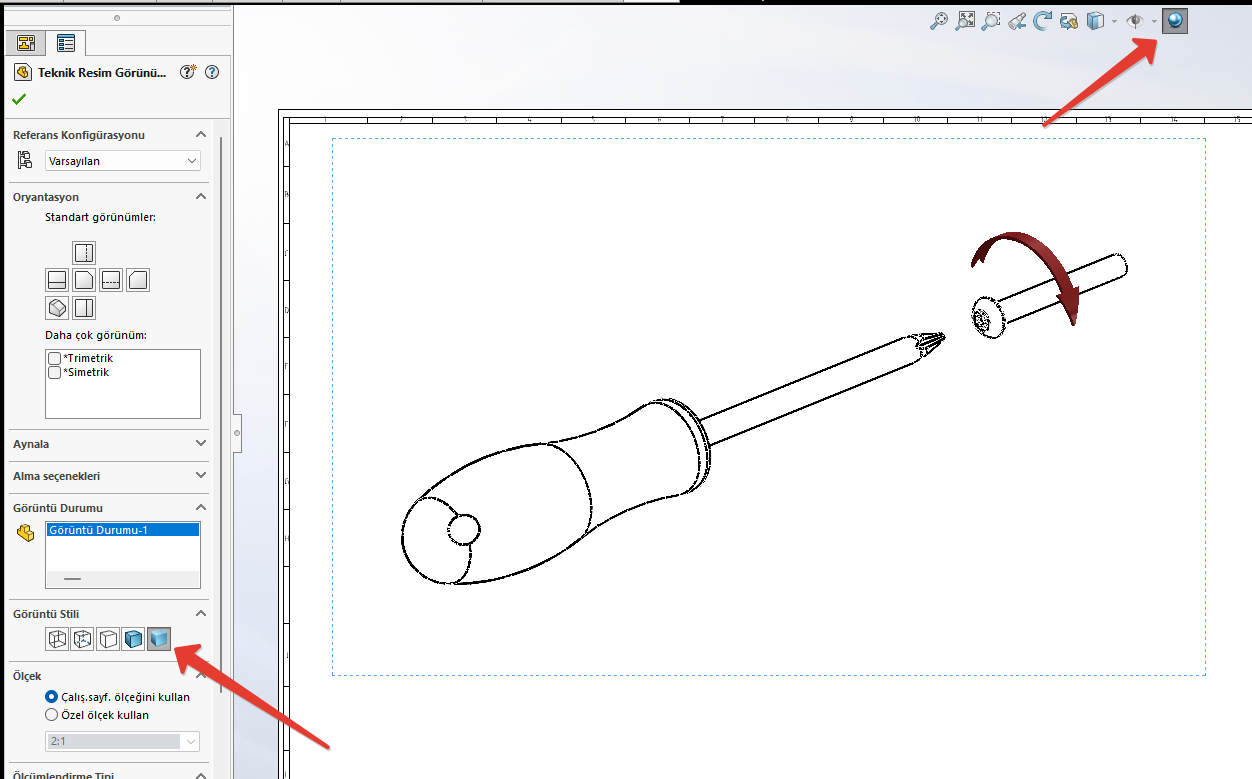Set display style to Shaded With Edges

coord(133,639)
